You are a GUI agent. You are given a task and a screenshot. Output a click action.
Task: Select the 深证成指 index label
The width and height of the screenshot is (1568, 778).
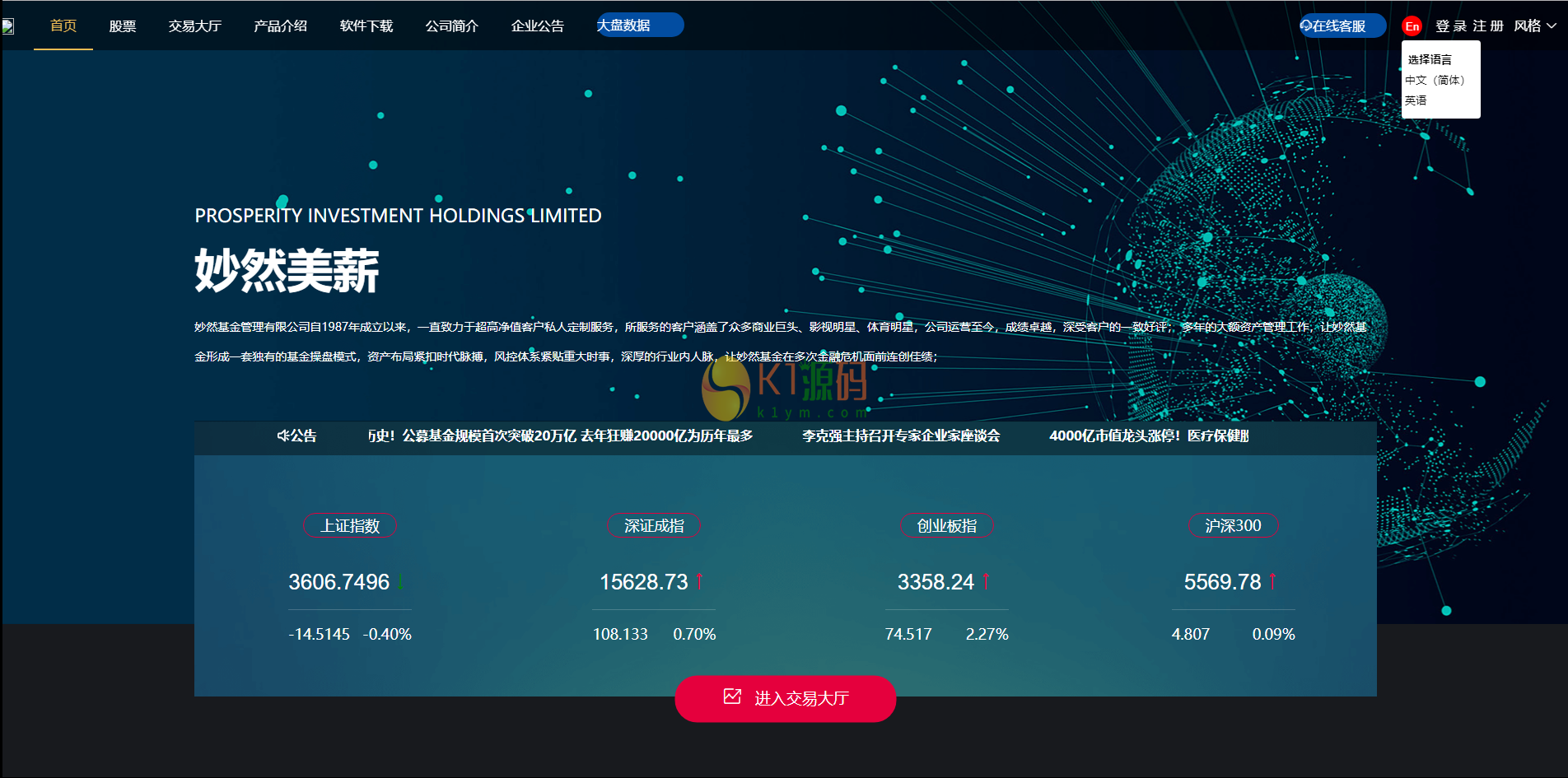point(654,525)
